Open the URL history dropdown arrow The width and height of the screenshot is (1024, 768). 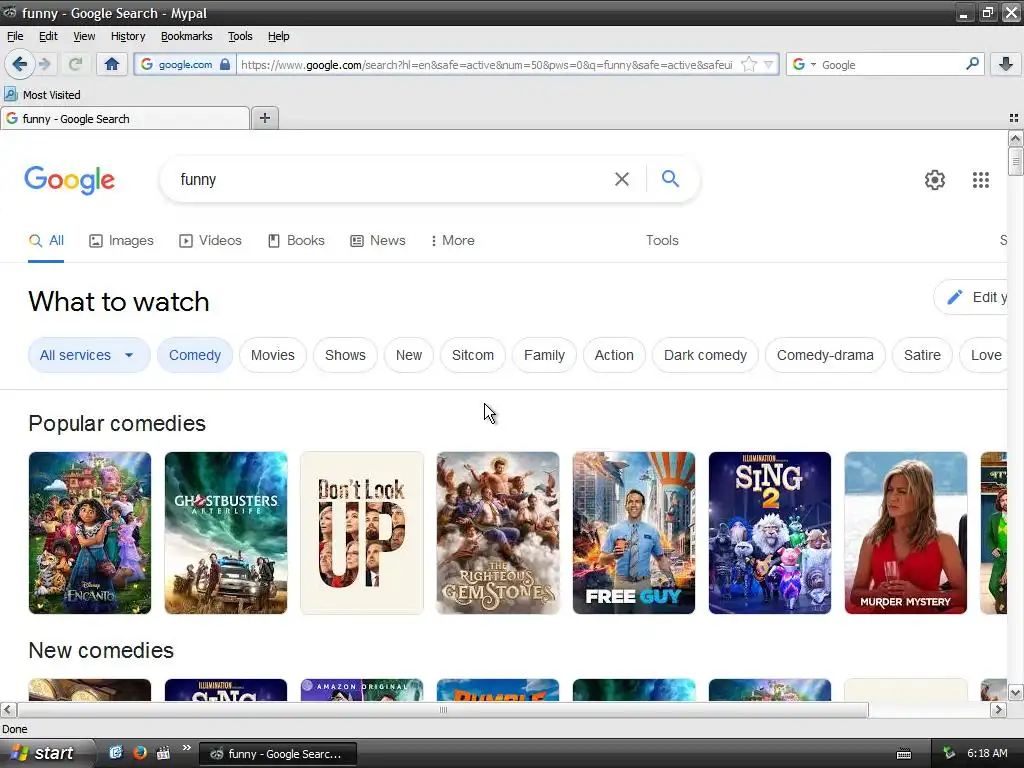click(769, 64)
